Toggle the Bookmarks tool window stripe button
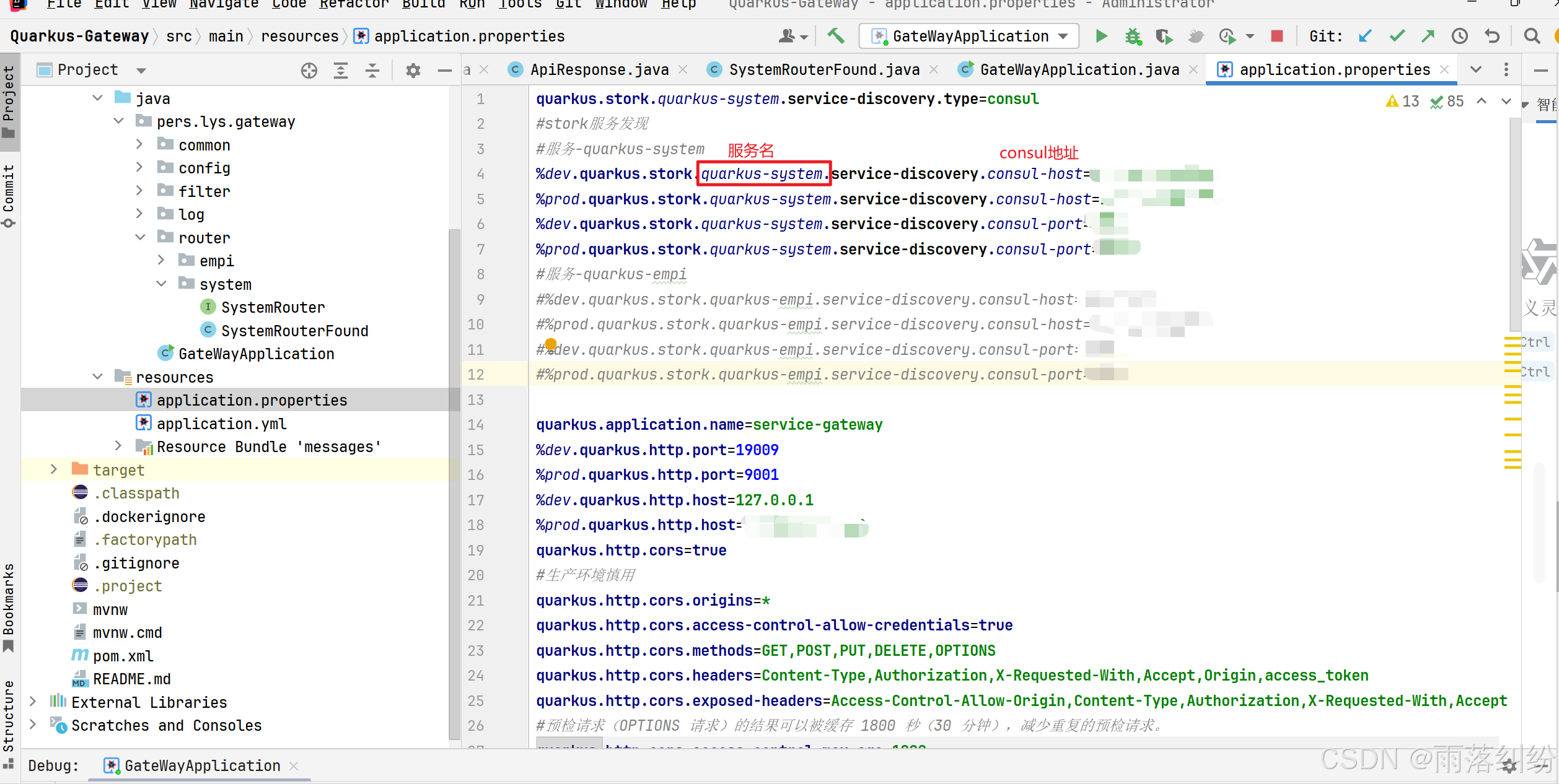 click(9, 607)
